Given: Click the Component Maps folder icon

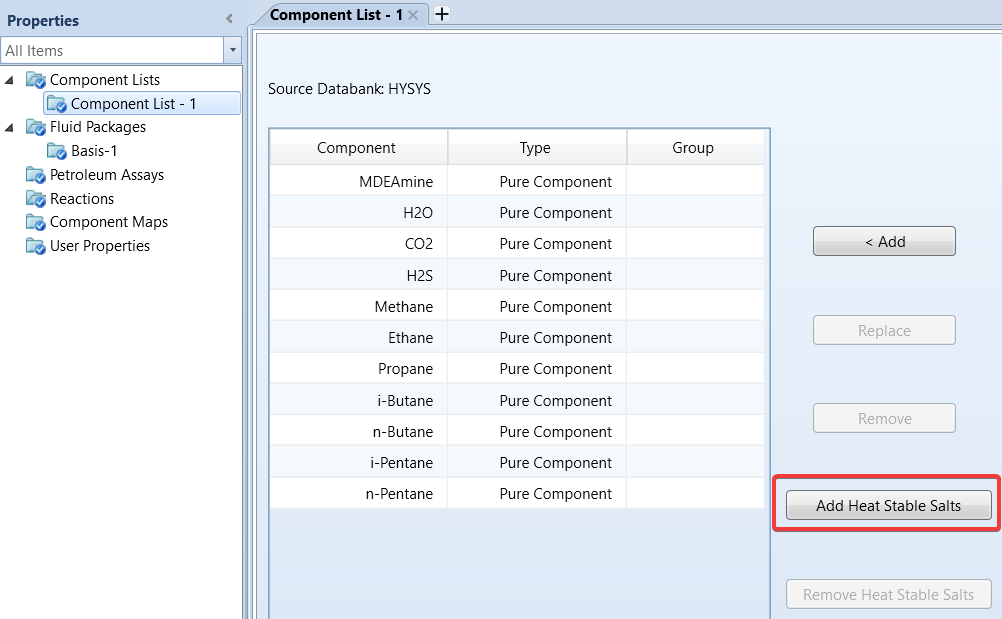Looking at the screenshot, I should [x=36, y=222].
